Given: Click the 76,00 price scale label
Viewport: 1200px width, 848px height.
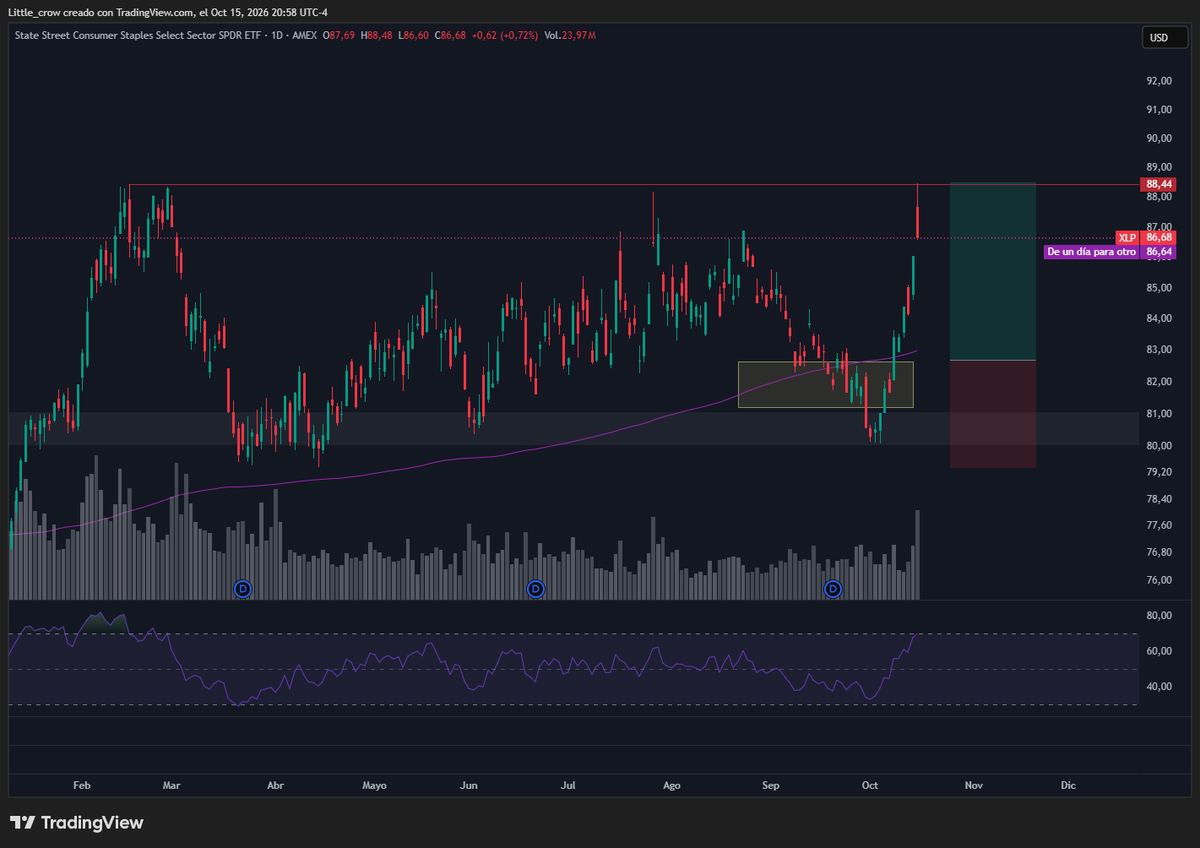Looking at the screenshot, I should pos(1158,580).
